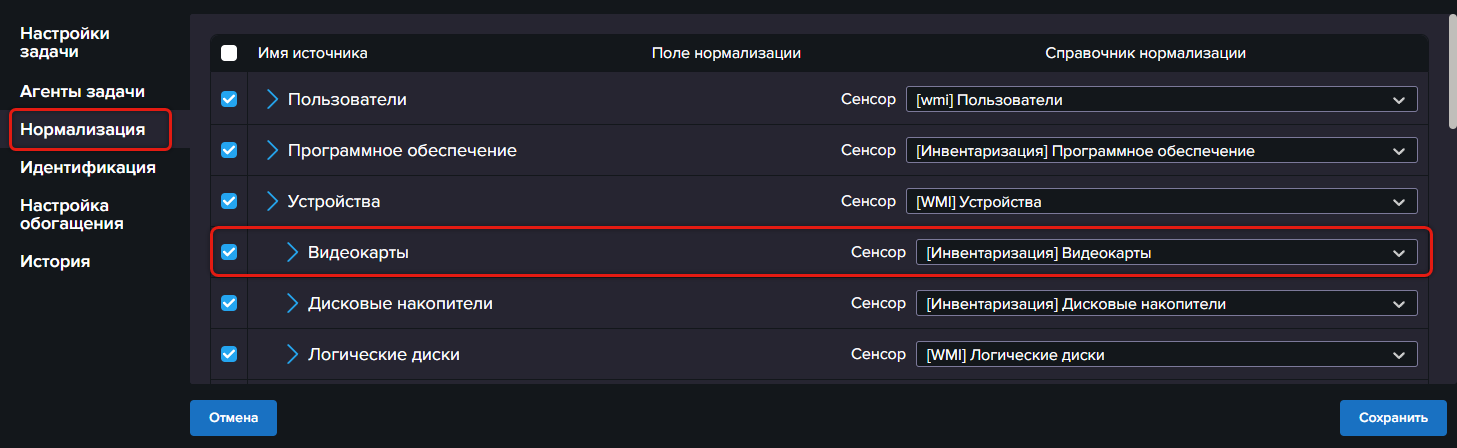Viewport: 1457px width, 448px height.
Task: Open the [WMI] Устройства reference dropdown
Action: click(1161, 202)
